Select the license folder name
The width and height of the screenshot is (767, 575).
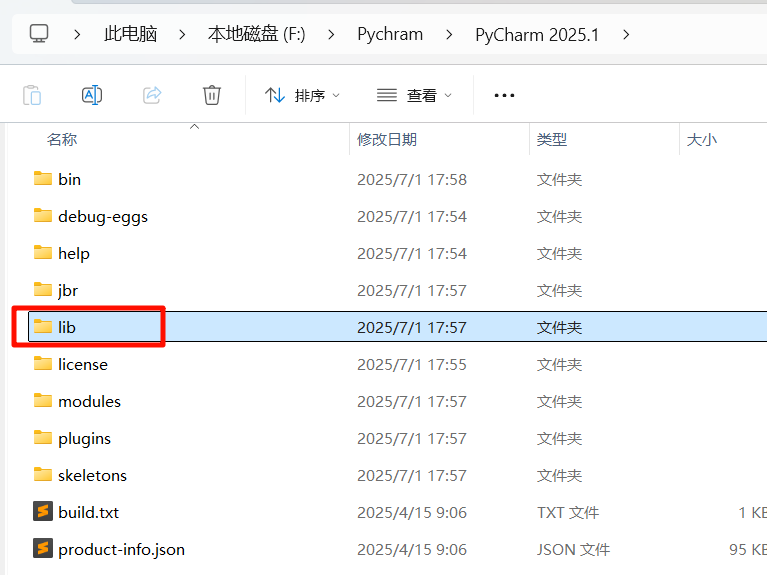[x=83, y=365]
